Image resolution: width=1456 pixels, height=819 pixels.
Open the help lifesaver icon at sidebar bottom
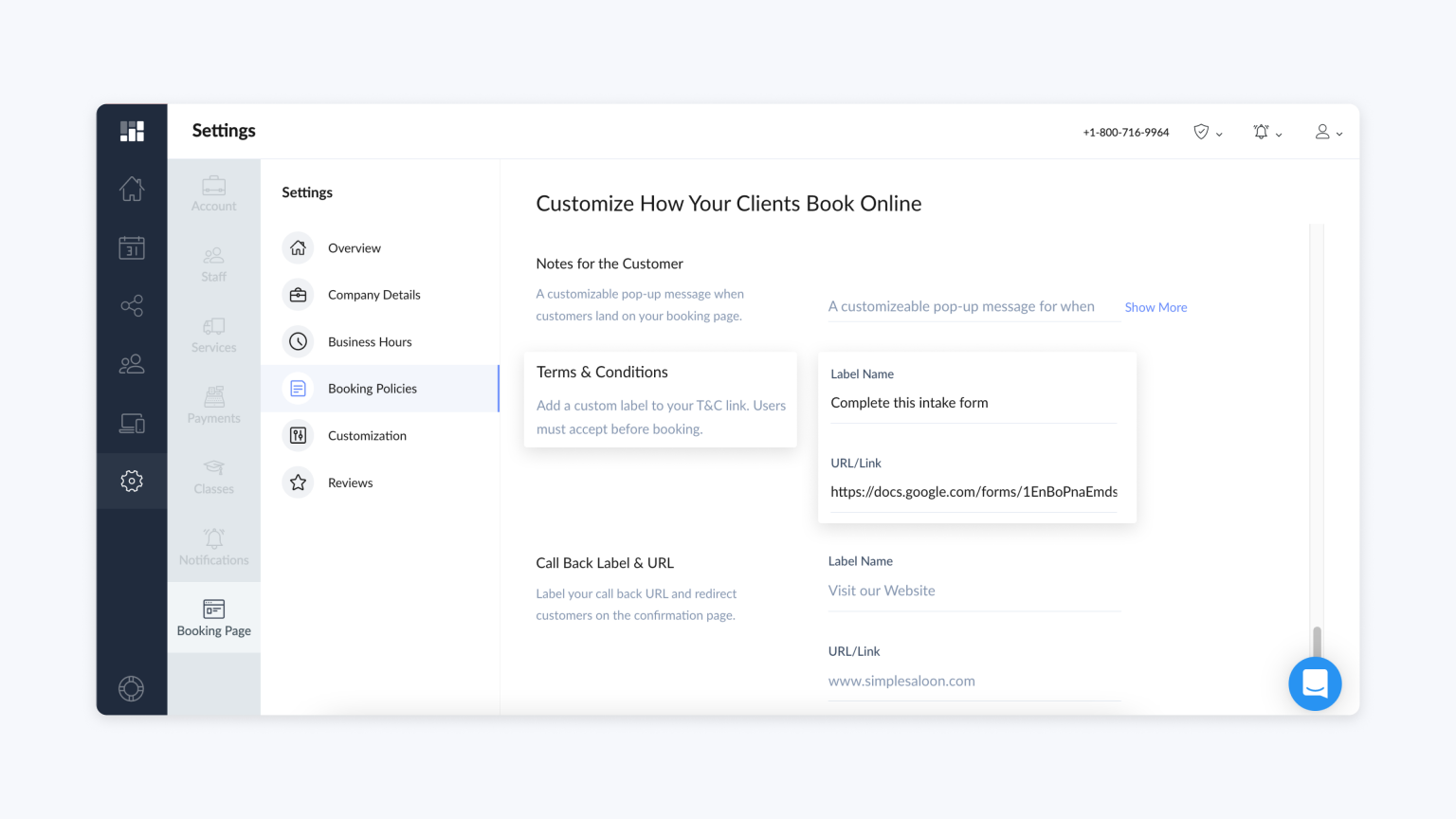pos(132,688)
